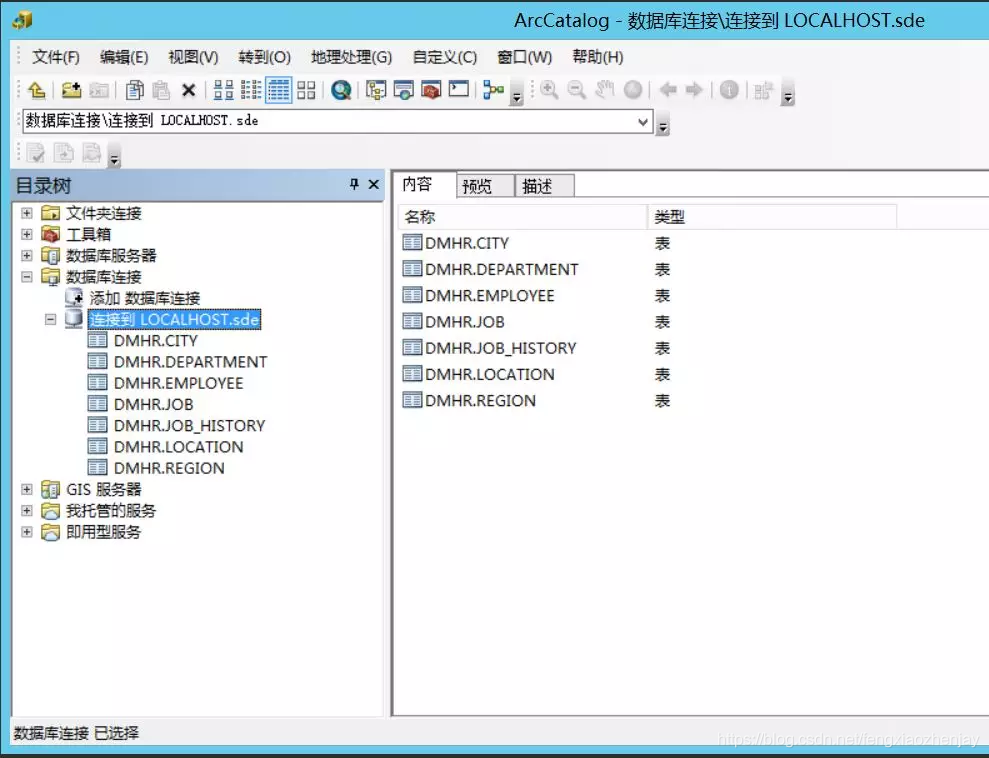Select the Pan hand tool
The width and height of the screenshot is (989, 758).
[x=604, y=90]
